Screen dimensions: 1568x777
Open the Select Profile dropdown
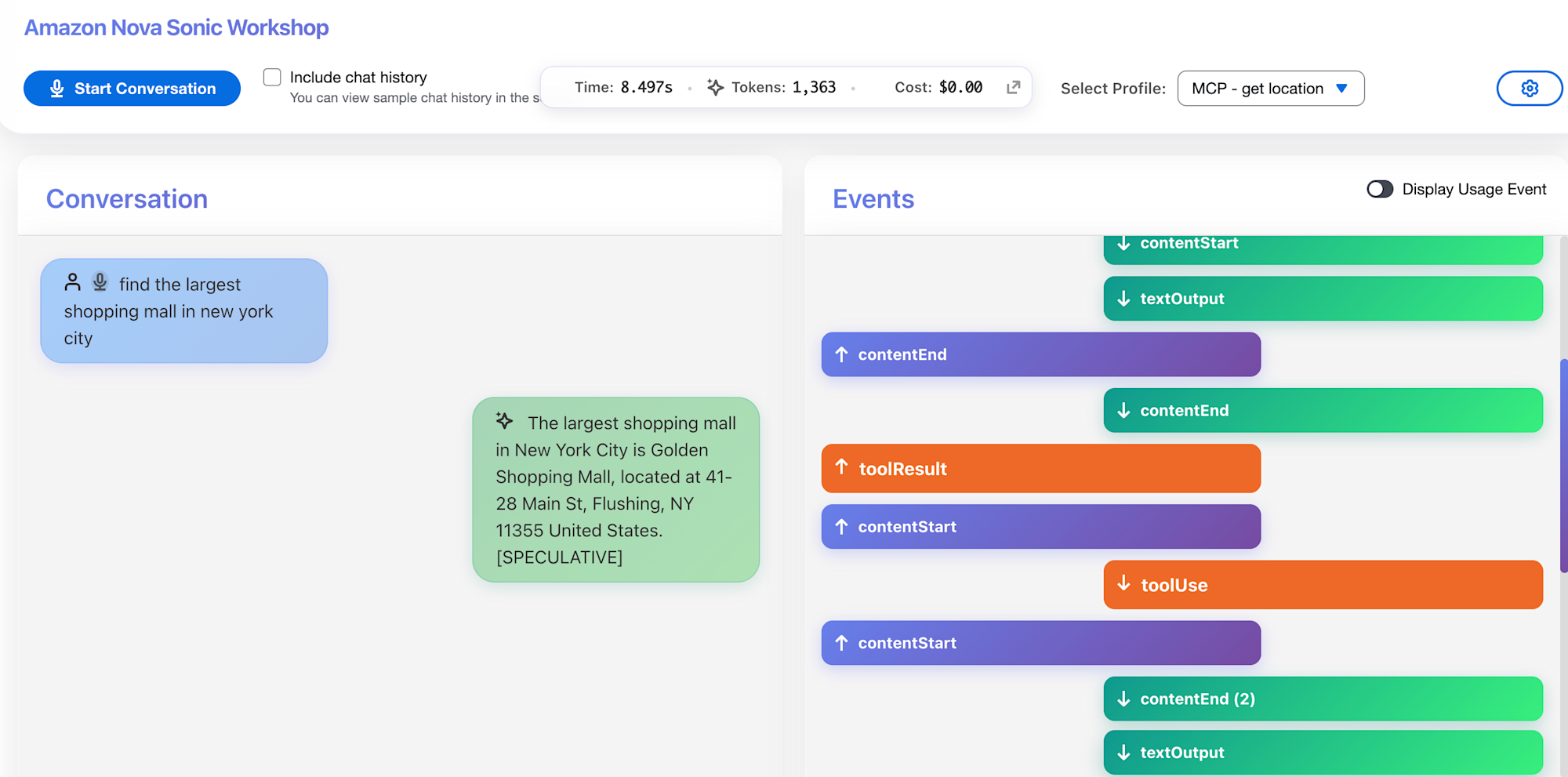point(1270,89)
